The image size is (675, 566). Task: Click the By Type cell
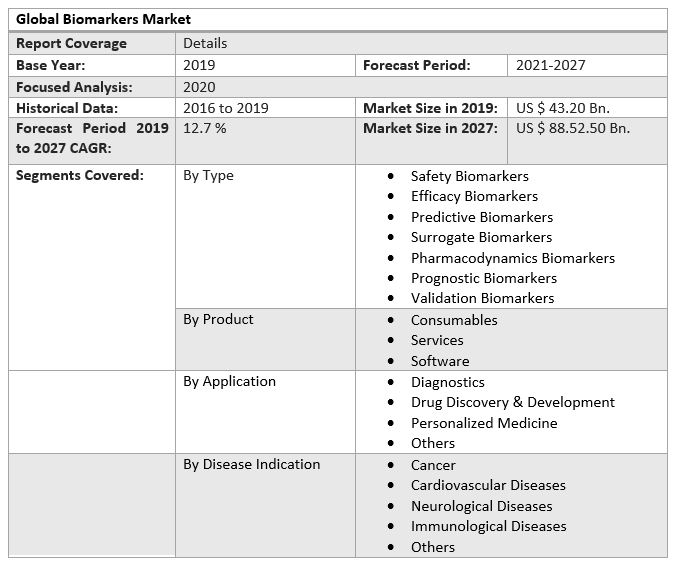pos(208,175)
